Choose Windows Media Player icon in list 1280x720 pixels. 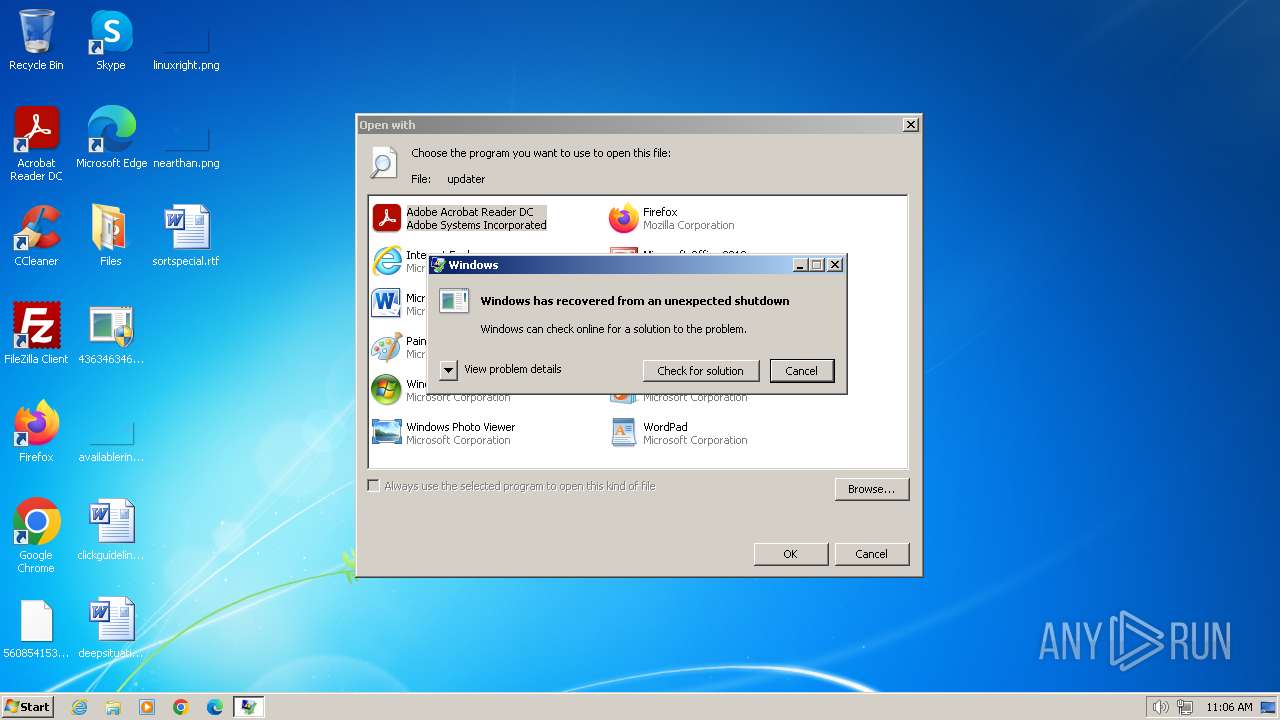coord(386,390)
